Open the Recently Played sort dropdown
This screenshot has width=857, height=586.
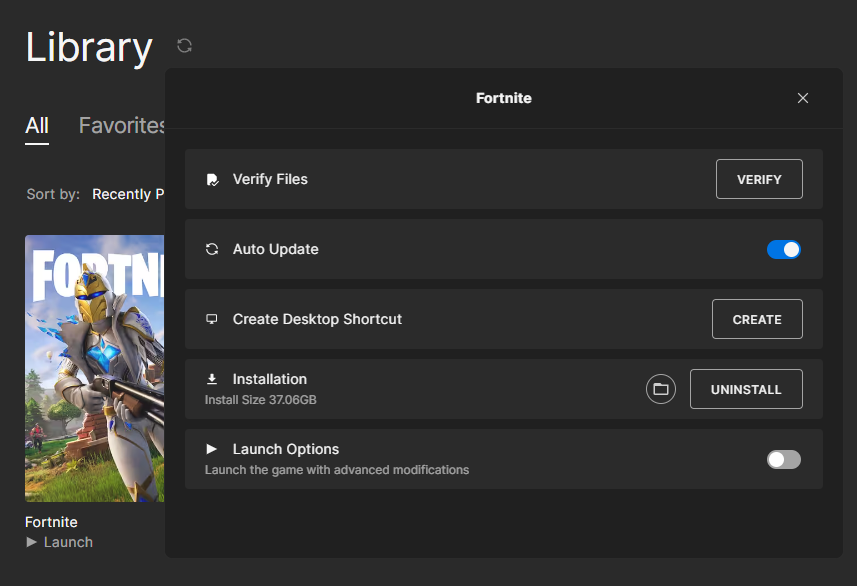[x=130, y=194]
